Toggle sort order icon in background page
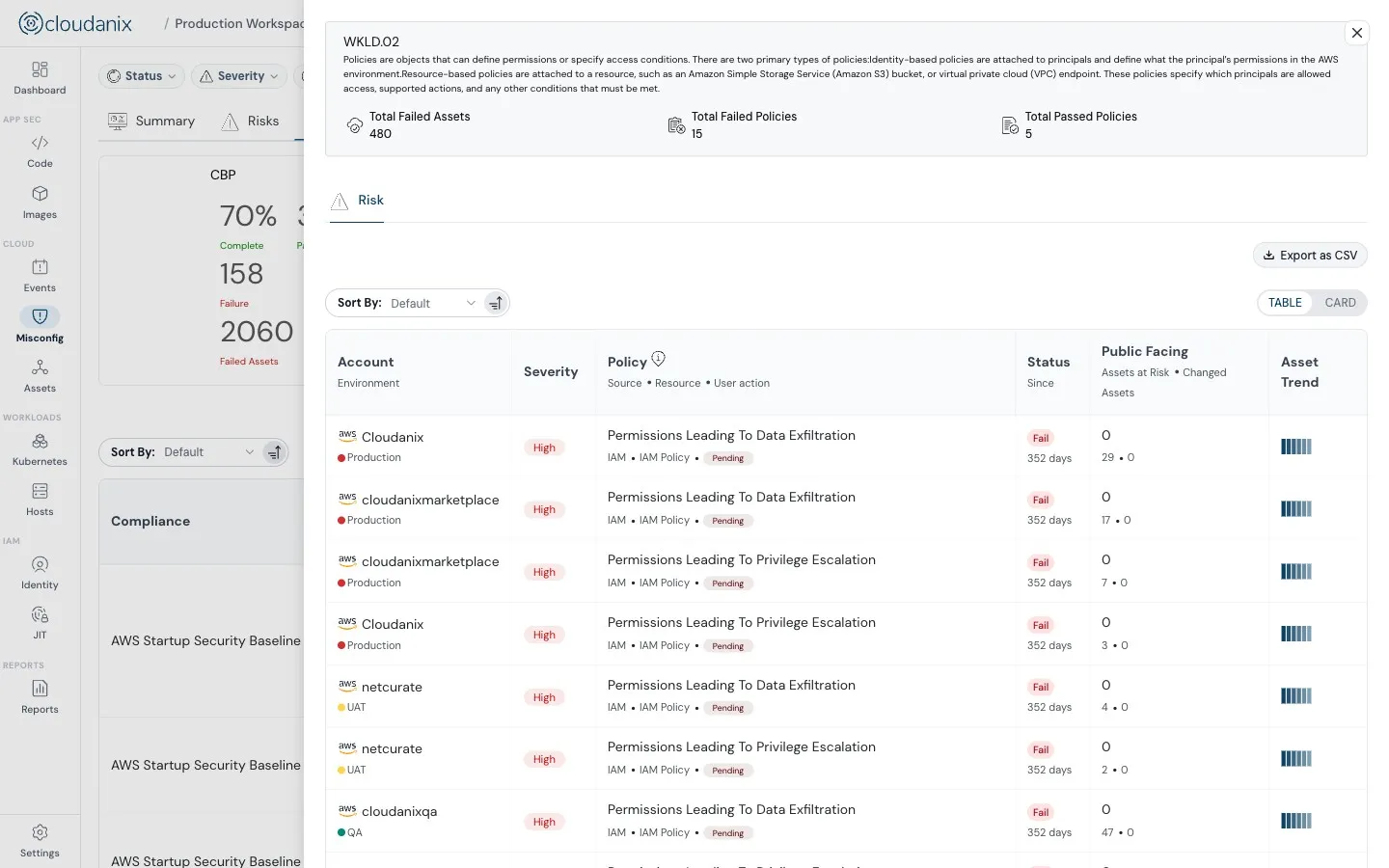 [x=275, y=452]
